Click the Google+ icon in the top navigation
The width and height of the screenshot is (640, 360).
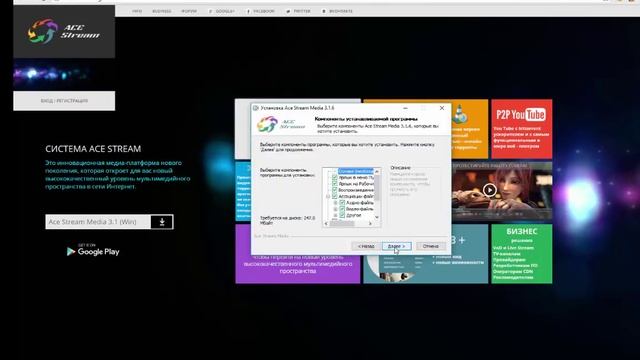click(211, 11)
